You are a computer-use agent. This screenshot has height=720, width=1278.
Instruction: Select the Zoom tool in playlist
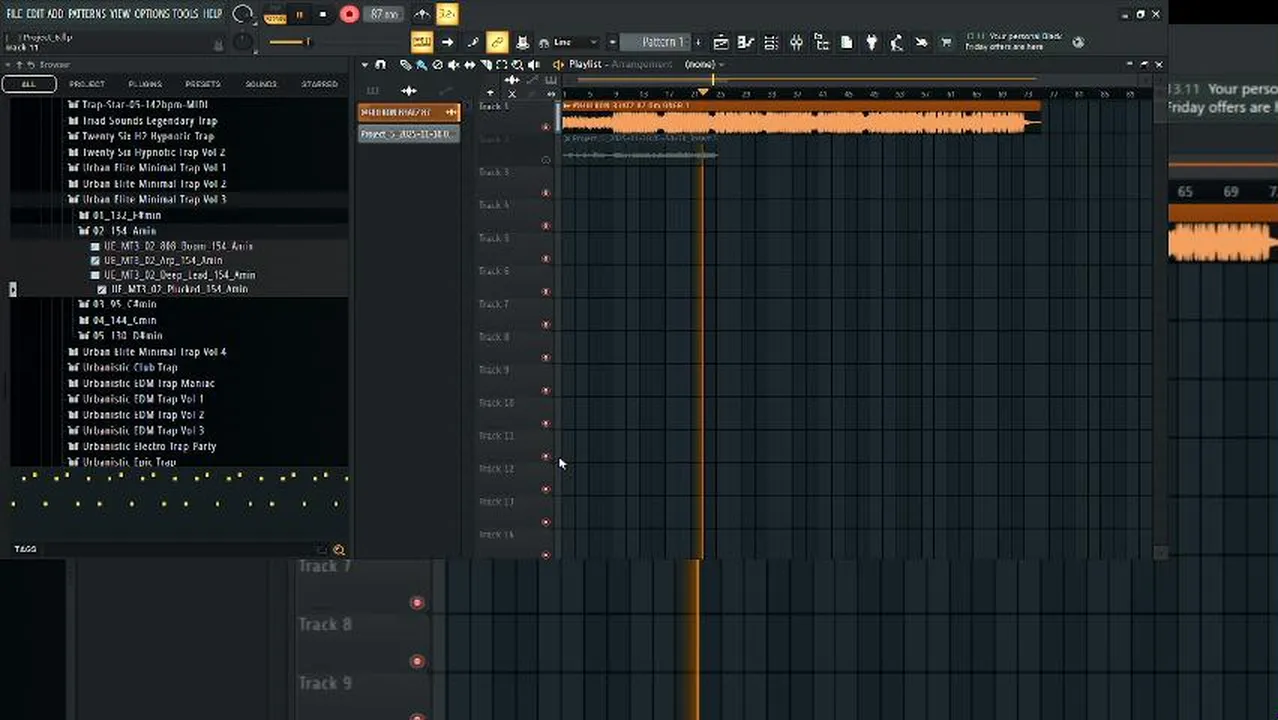(x=517, y=64)
